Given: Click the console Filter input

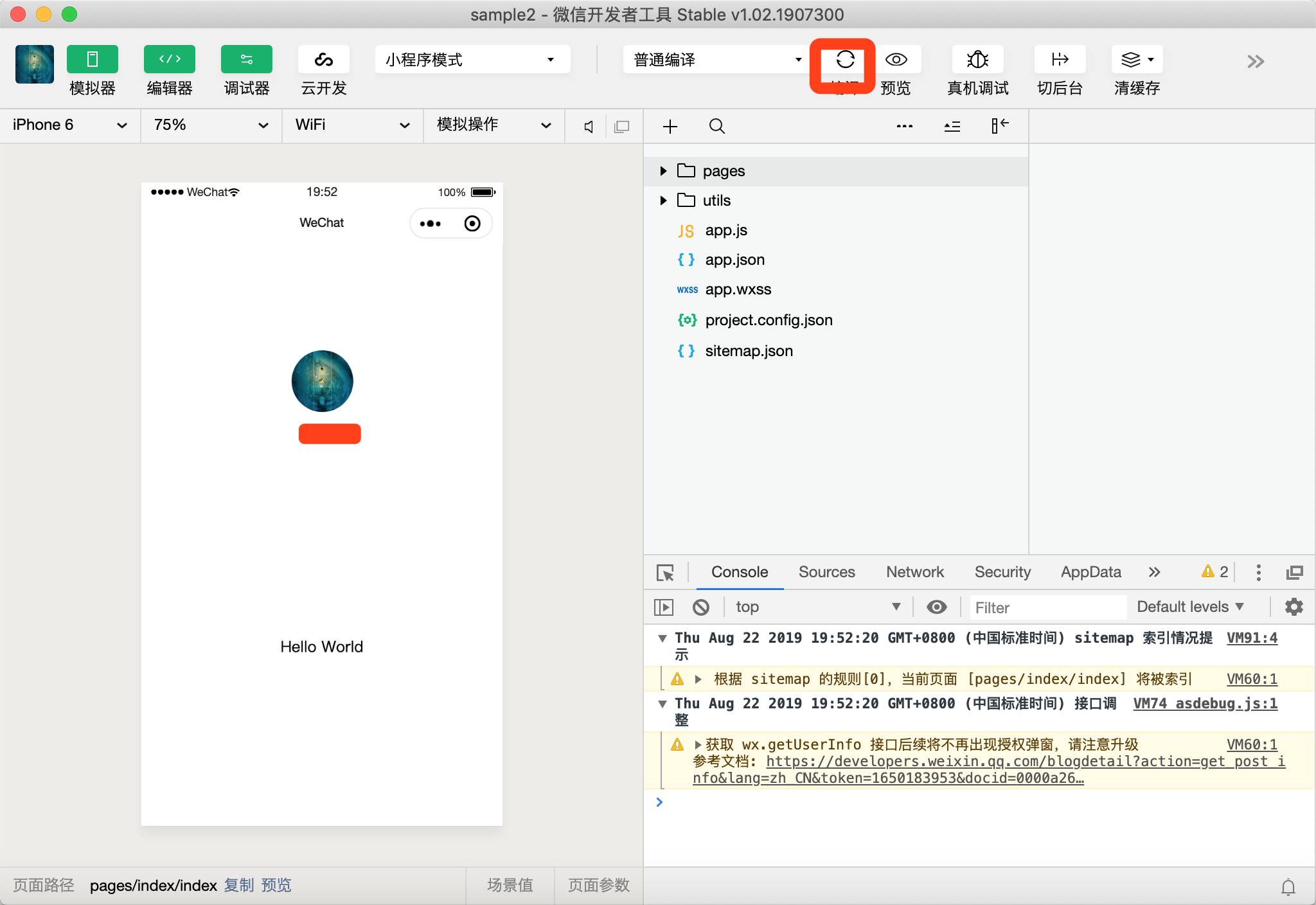Looking at the screenshot, I should coord(1047,607).
